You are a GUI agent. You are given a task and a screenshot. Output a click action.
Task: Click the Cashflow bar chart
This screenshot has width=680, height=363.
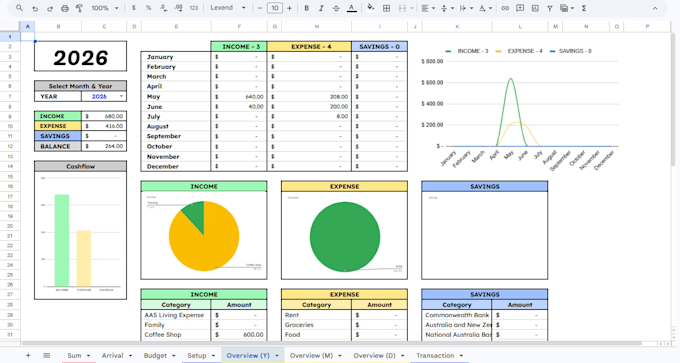(x=81, y=235)
